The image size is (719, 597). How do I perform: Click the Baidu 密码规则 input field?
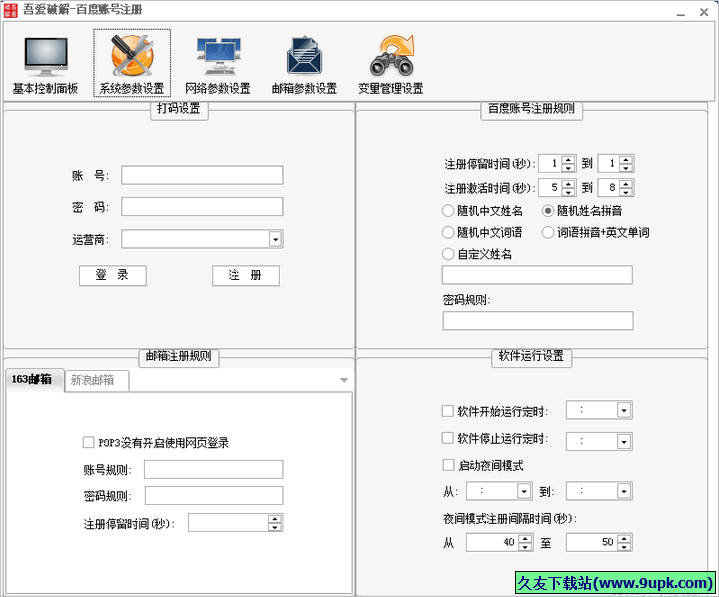[538, 321]
